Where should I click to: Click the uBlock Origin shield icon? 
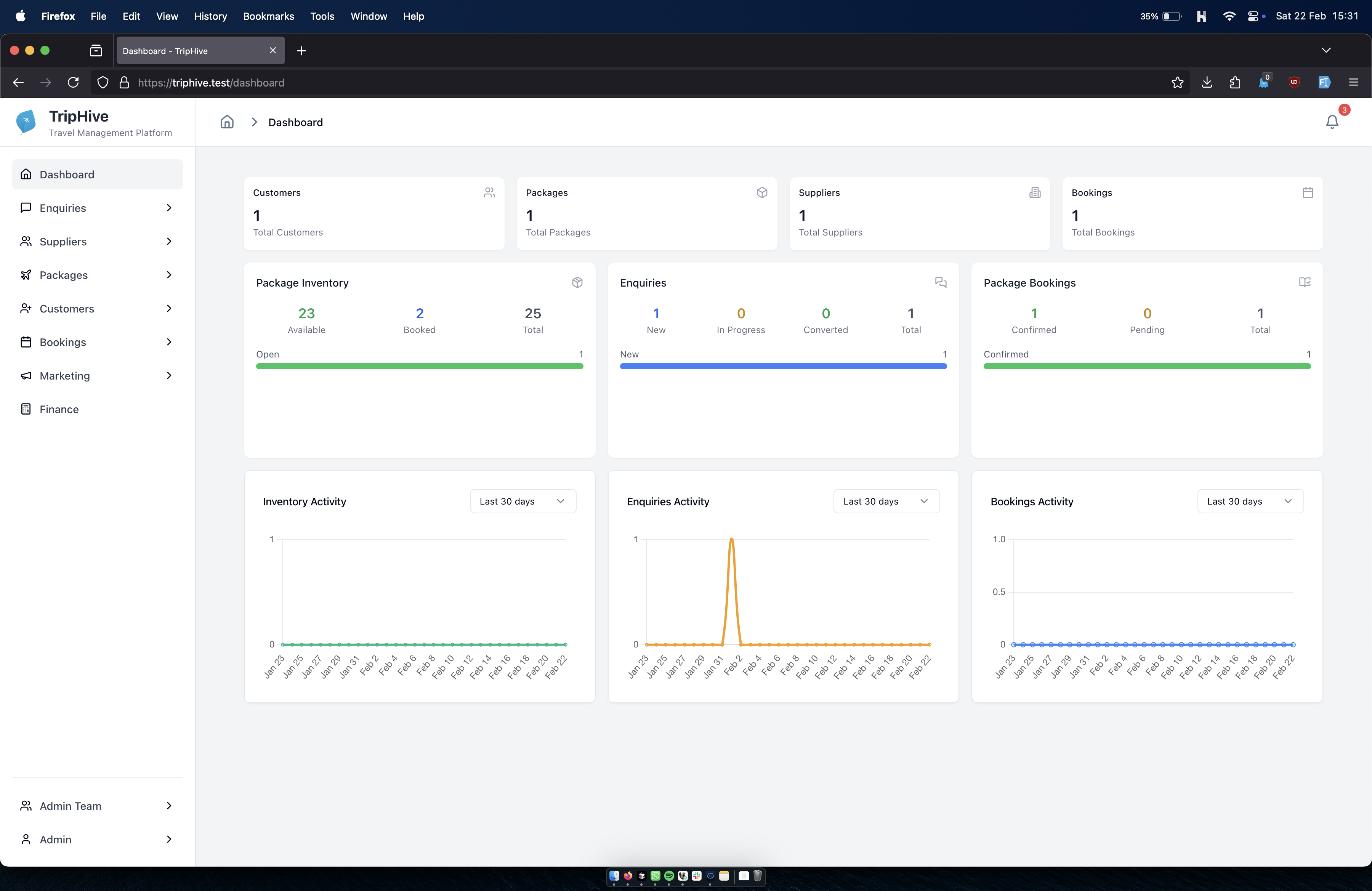[1293, 82]
